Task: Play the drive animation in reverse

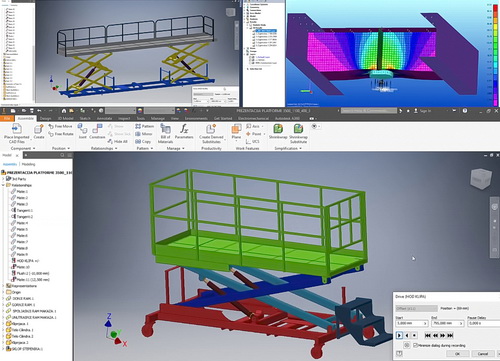Action: pyautogui.click(x=407, y=335)
